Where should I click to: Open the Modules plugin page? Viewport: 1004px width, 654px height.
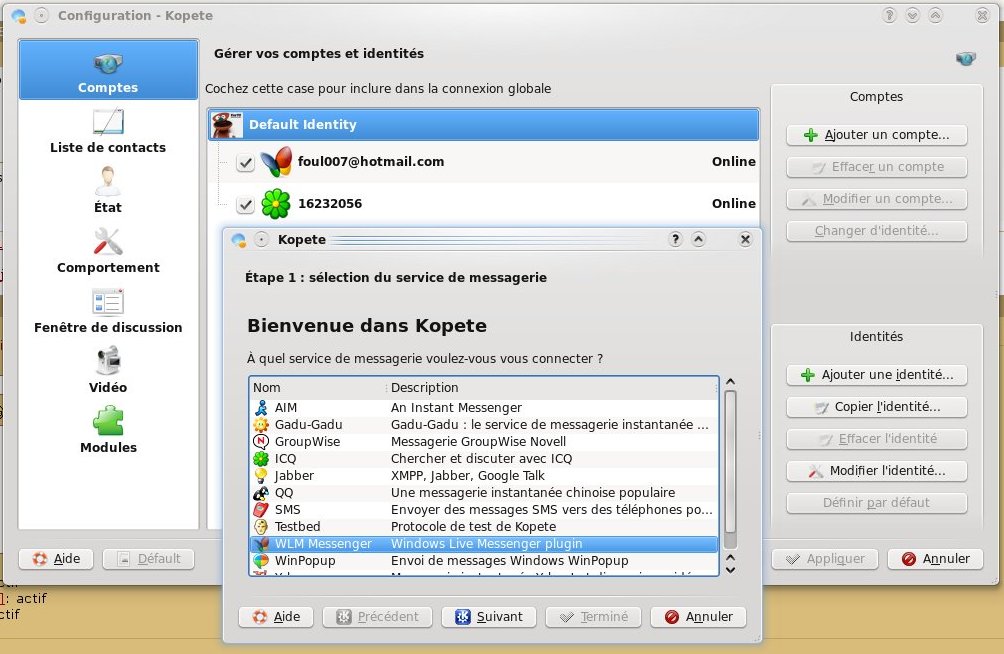tap(108, 430)
